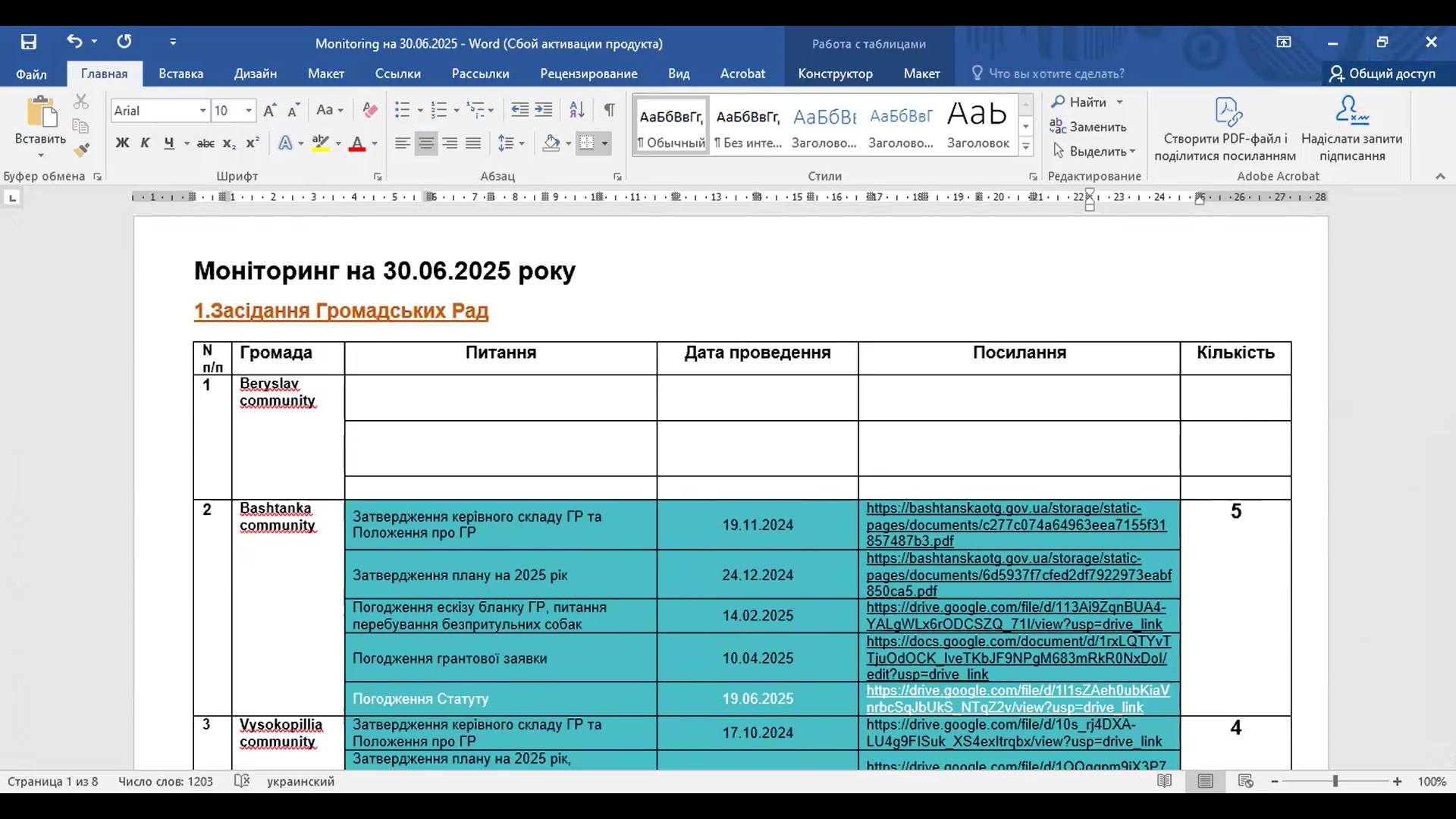Toggle Italic formatting button К
The height and width of the screenshot is (819, 1456).
145,143
